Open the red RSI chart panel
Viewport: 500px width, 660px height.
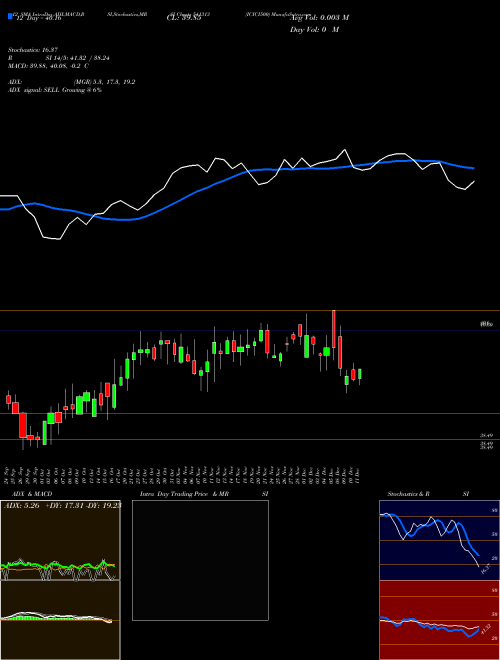click(x=439, y=620)
